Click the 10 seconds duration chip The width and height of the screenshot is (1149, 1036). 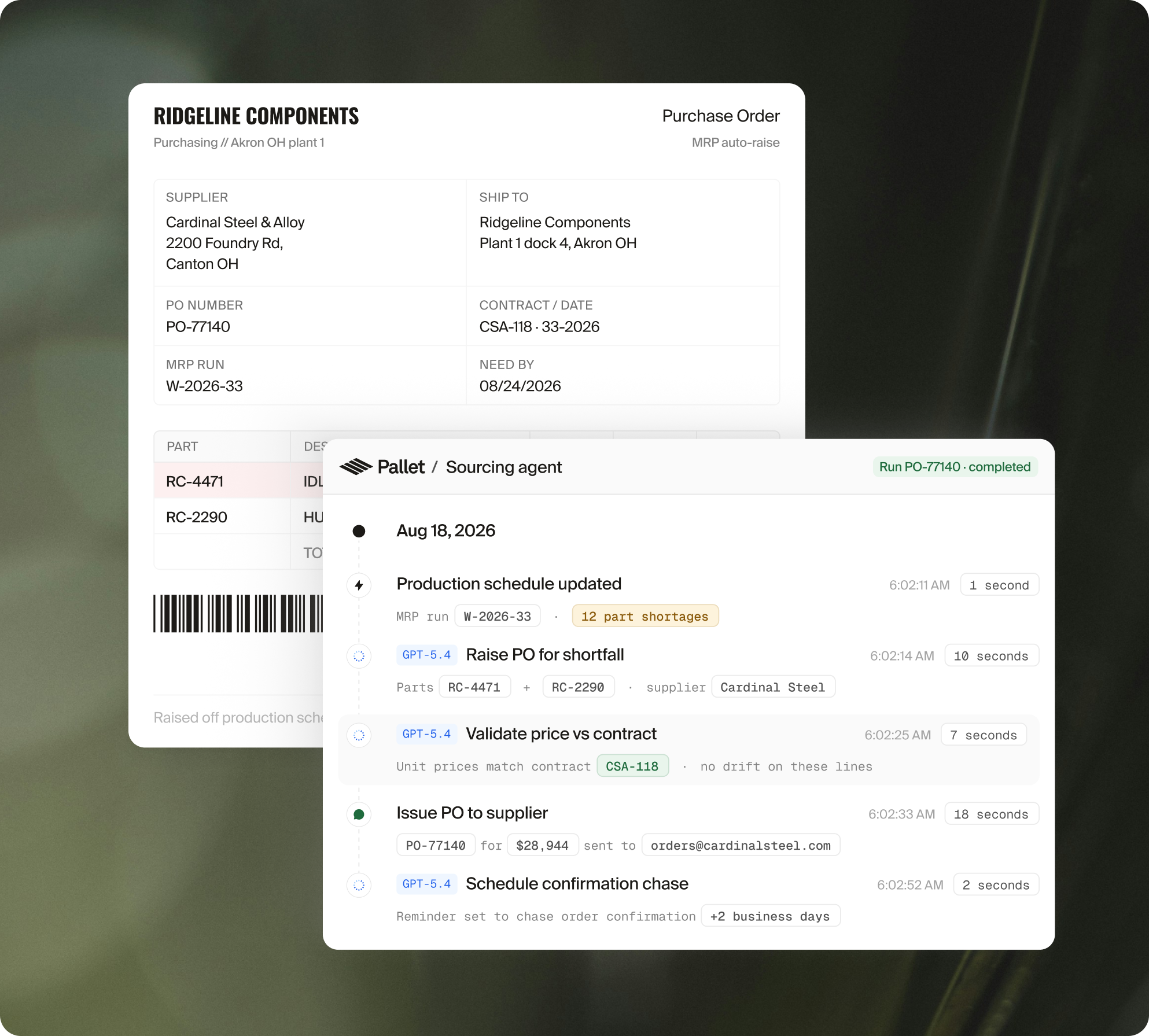tap(992, 656)
